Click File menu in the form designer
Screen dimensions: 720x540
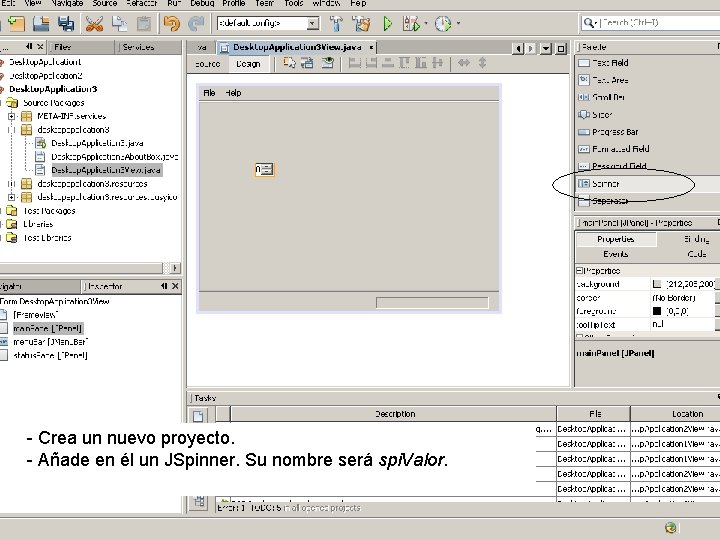(x=209, y=93)
